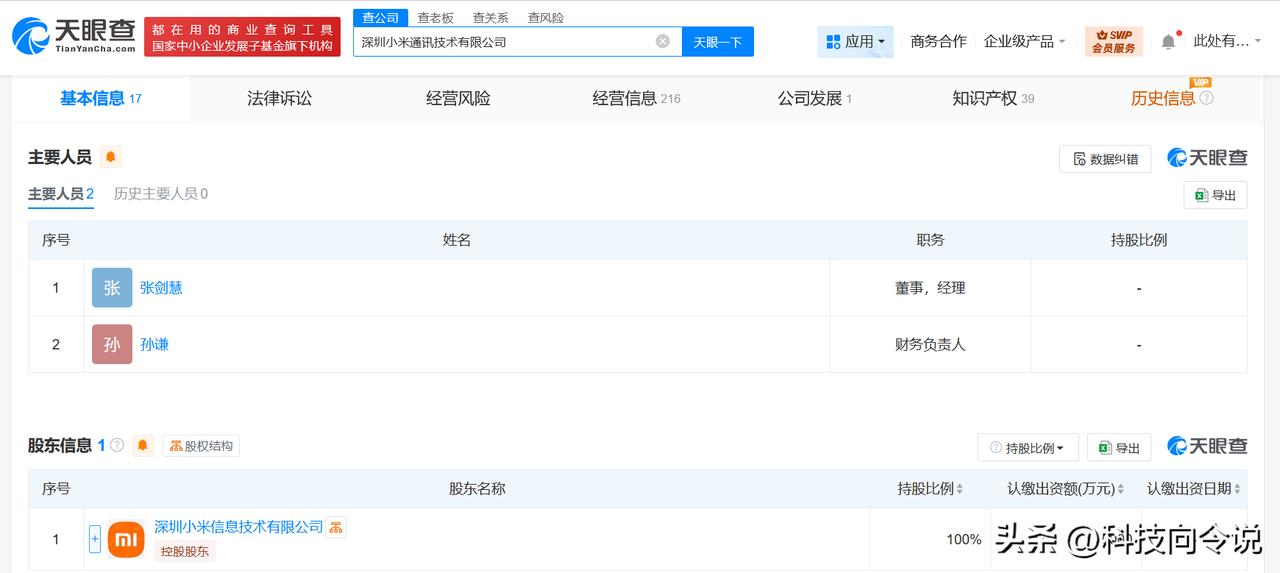
Task: Select the 基本信息 tab
Action: click(101, 98)
